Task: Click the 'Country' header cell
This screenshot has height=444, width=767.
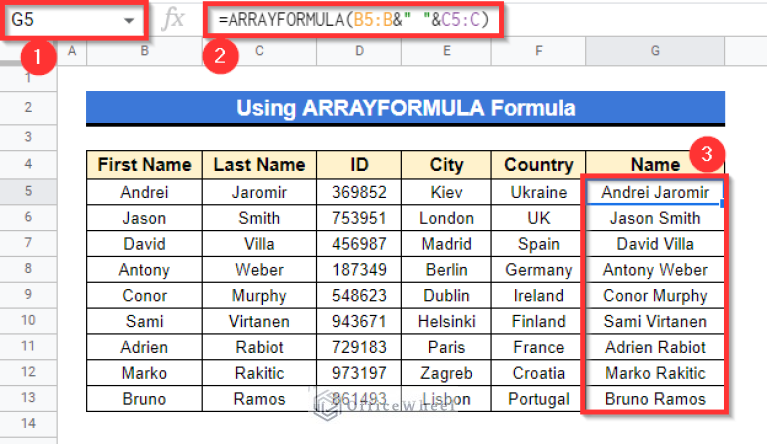Action: pyautogui.click(x=538, y=165)
